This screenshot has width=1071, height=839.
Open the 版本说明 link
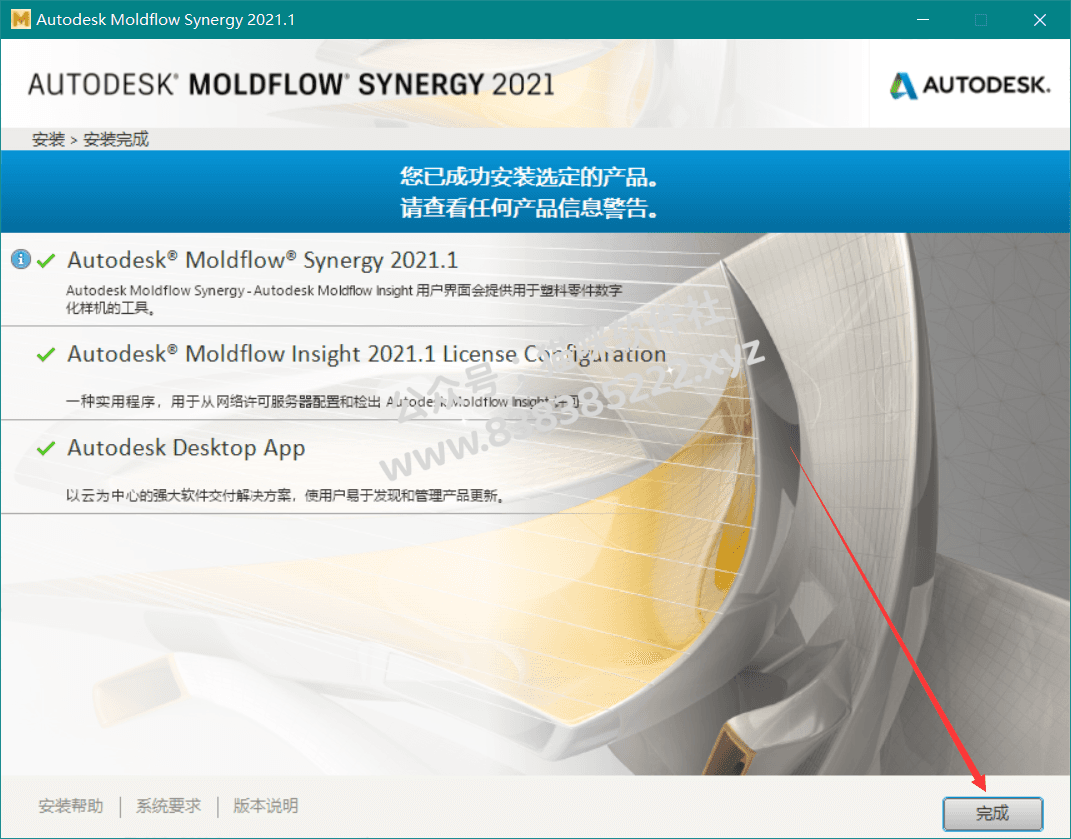266,806
